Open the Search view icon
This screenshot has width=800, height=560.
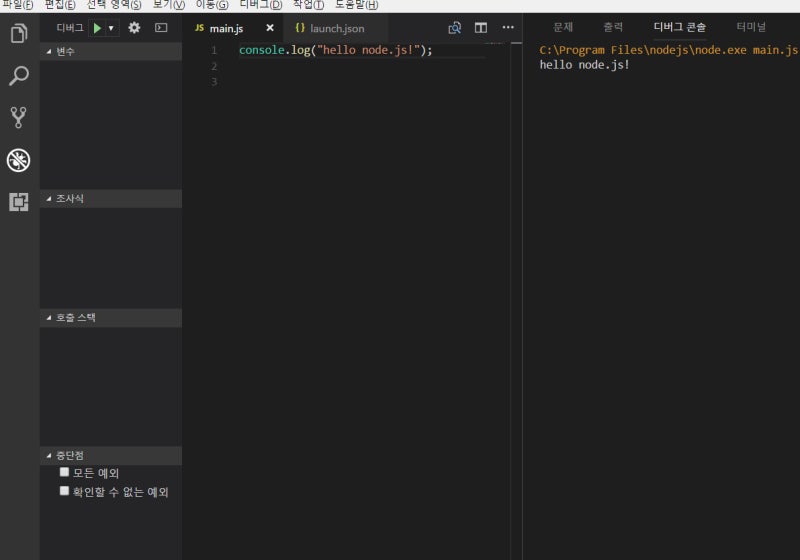[x=18, y=76]
